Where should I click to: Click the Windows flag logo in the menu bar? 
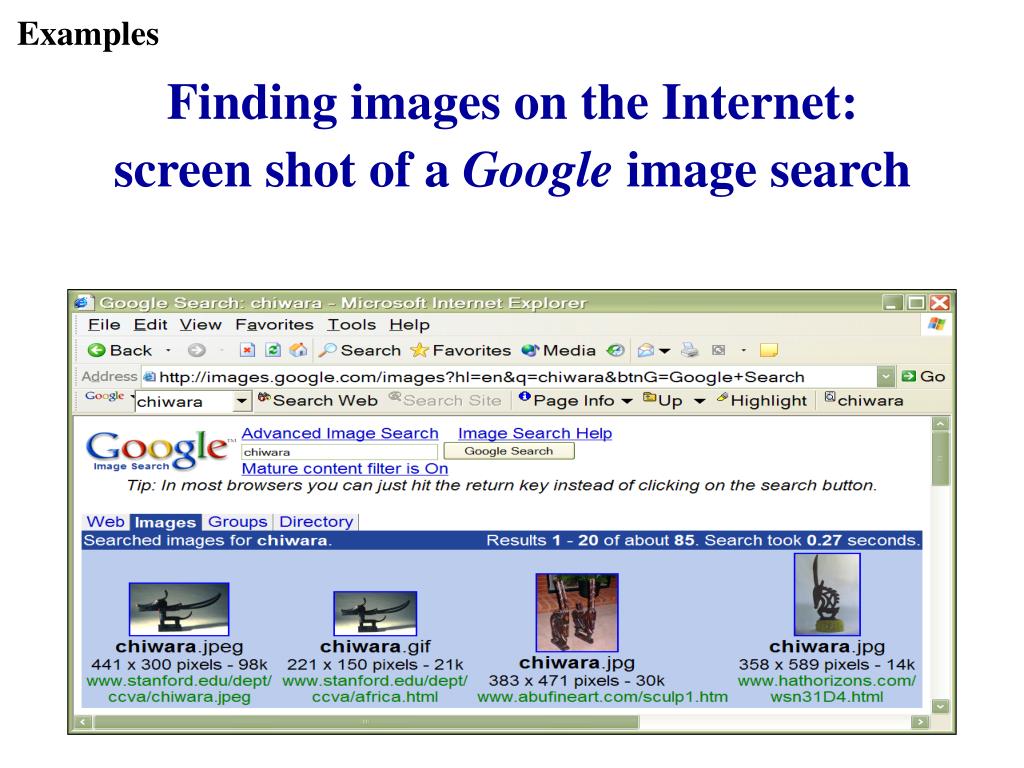click(x=936, y=324)
